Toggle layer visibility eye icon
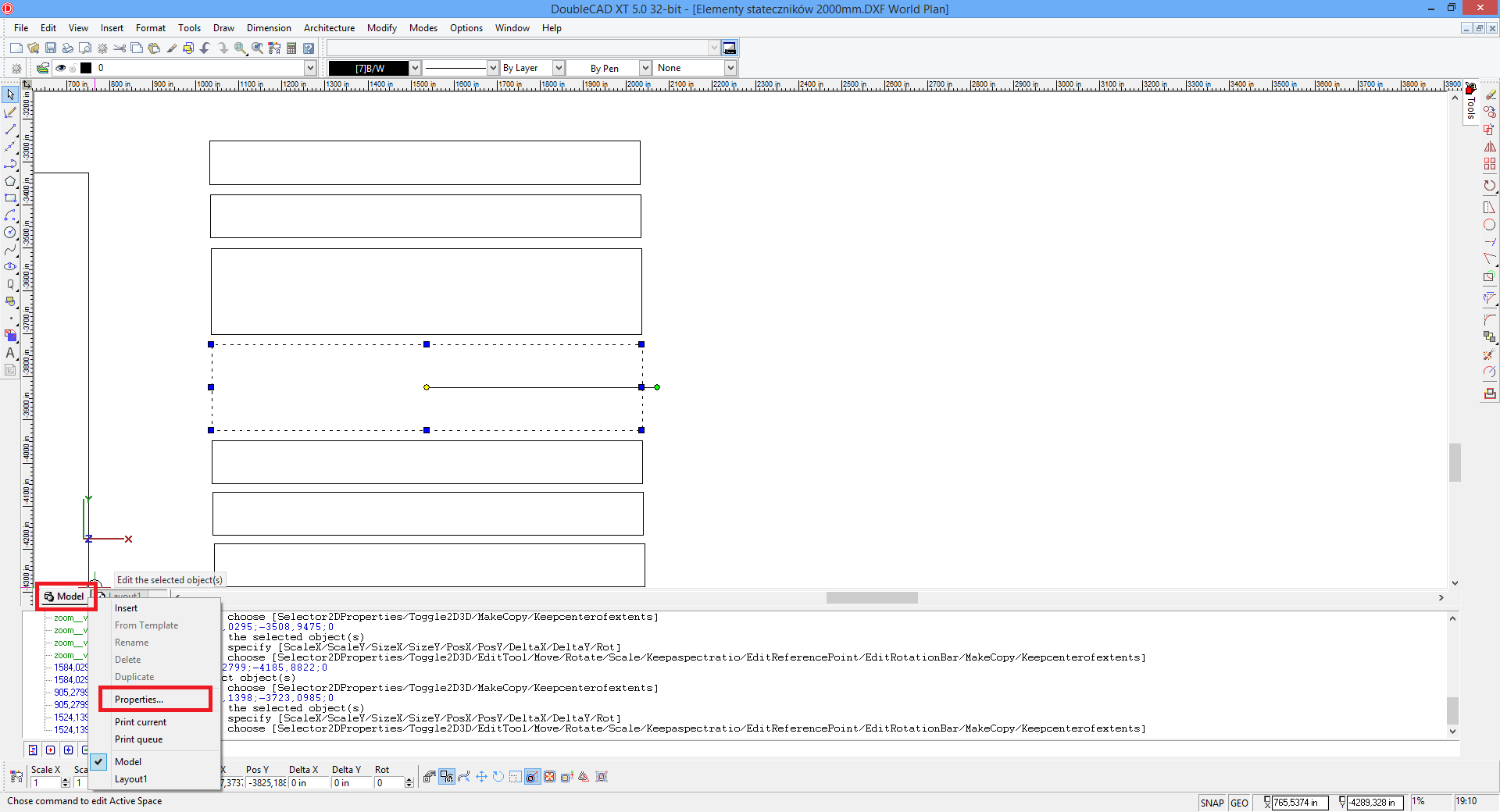The height and width of the screenshot is (812, 1500). tap(60, 68)
